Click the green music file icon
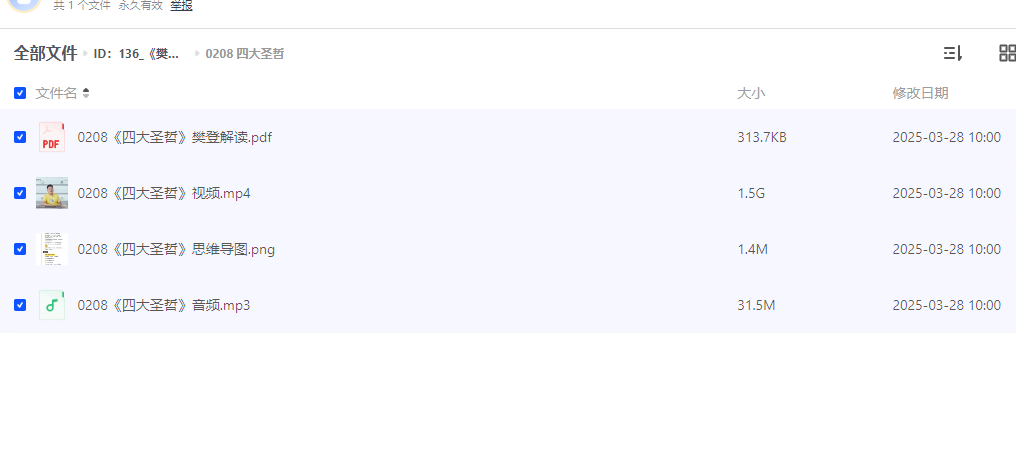Screen dimensions: 1016x463 click(x=52, y=305)
